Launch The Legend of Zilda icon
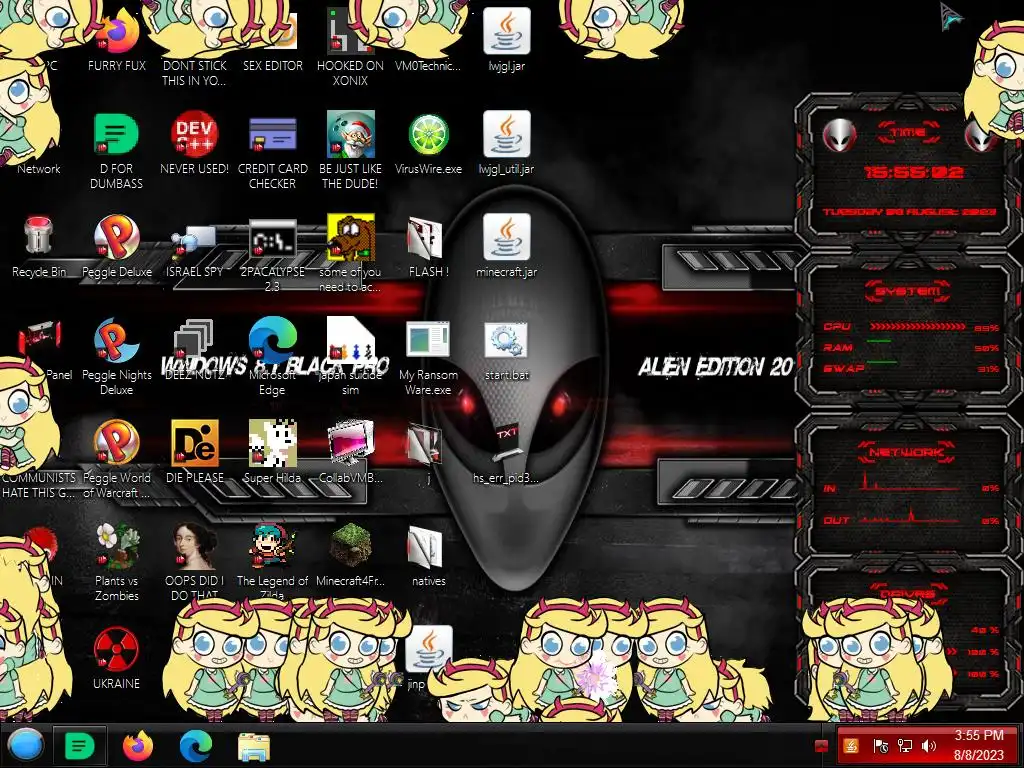The height and width of the screenshot is (768, 1024). pos(273,546)
